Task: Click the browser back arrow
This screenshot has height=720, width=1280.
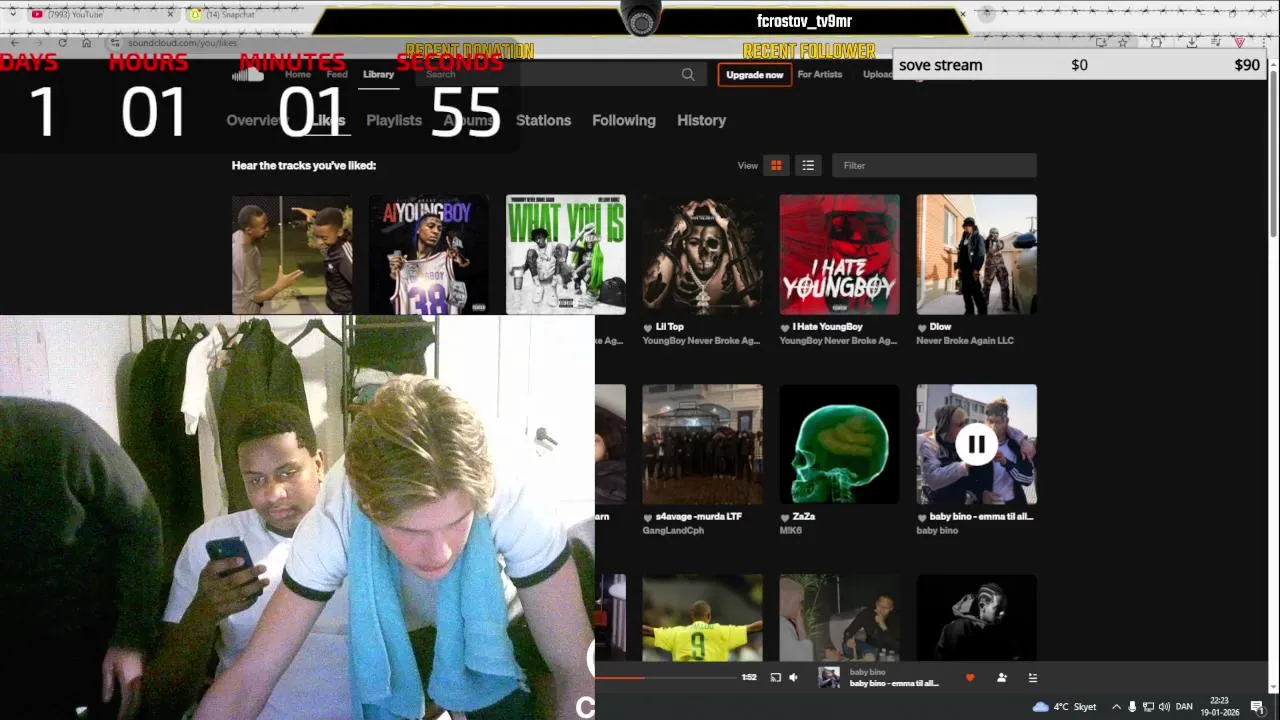Action: [15, 43]
